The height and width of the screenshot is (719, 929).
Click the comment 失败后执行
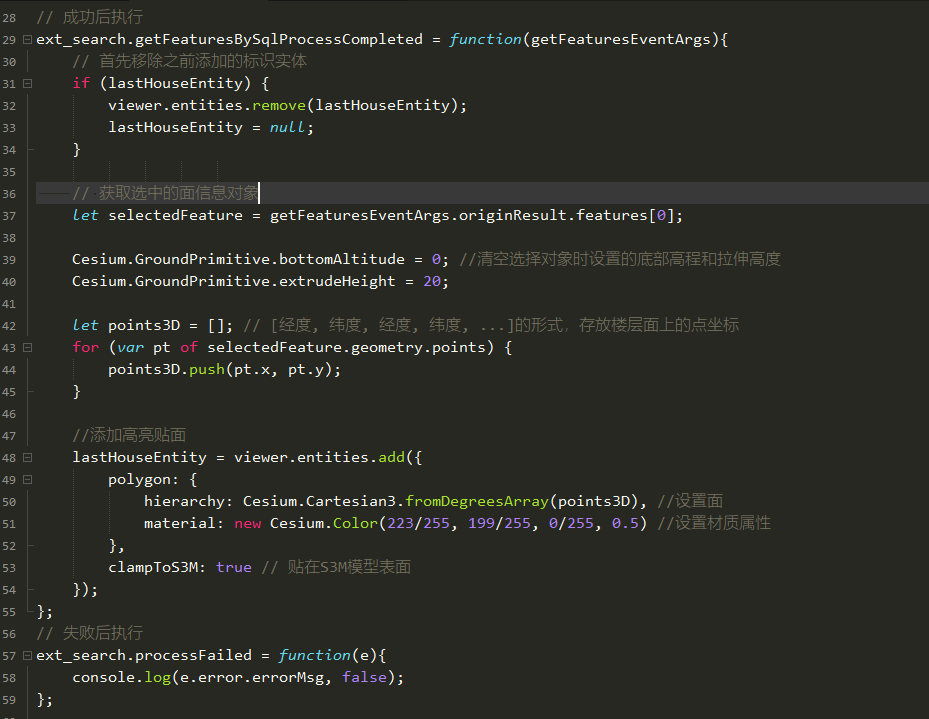pyautogui.click(x=103, y=633)
